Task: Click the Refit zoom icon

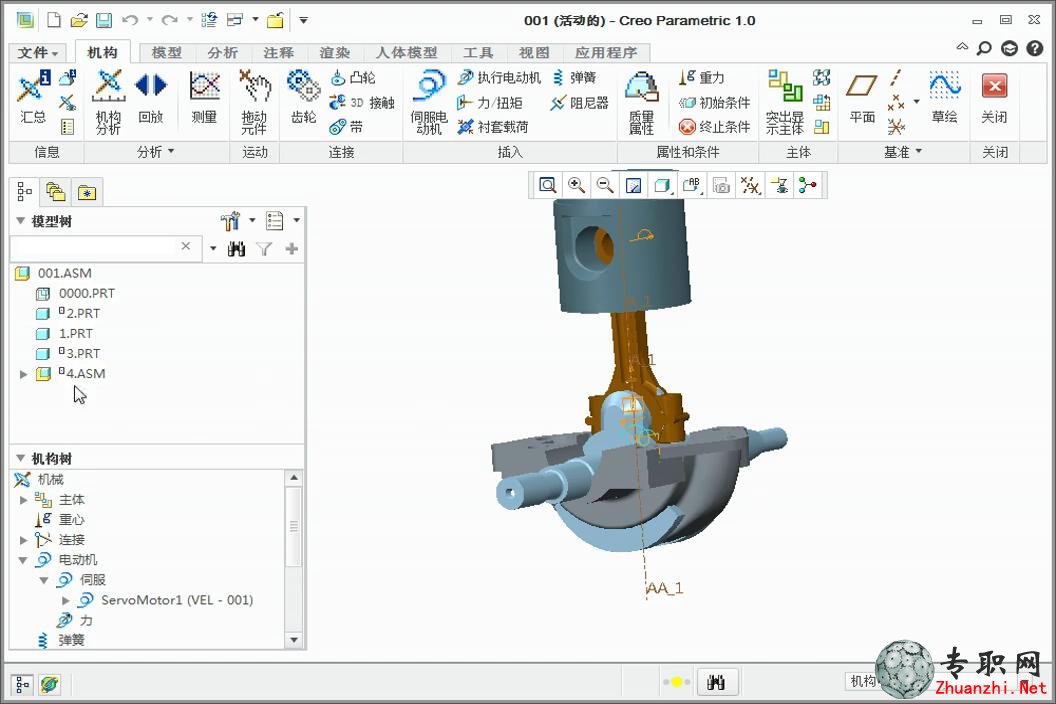Action: pos(548,185)
